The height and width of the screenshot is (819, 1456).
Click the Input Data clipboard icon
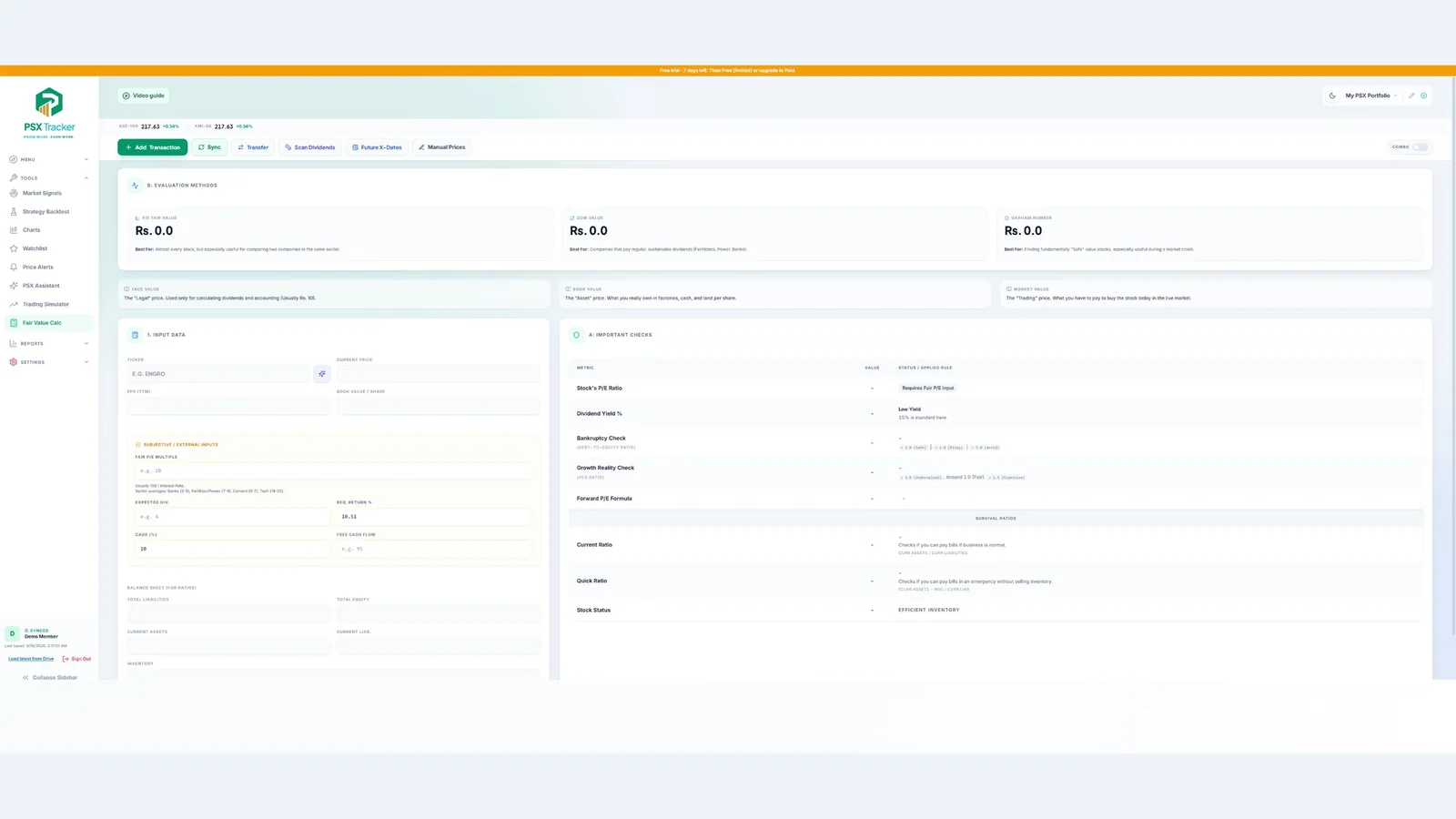(135, 335)
